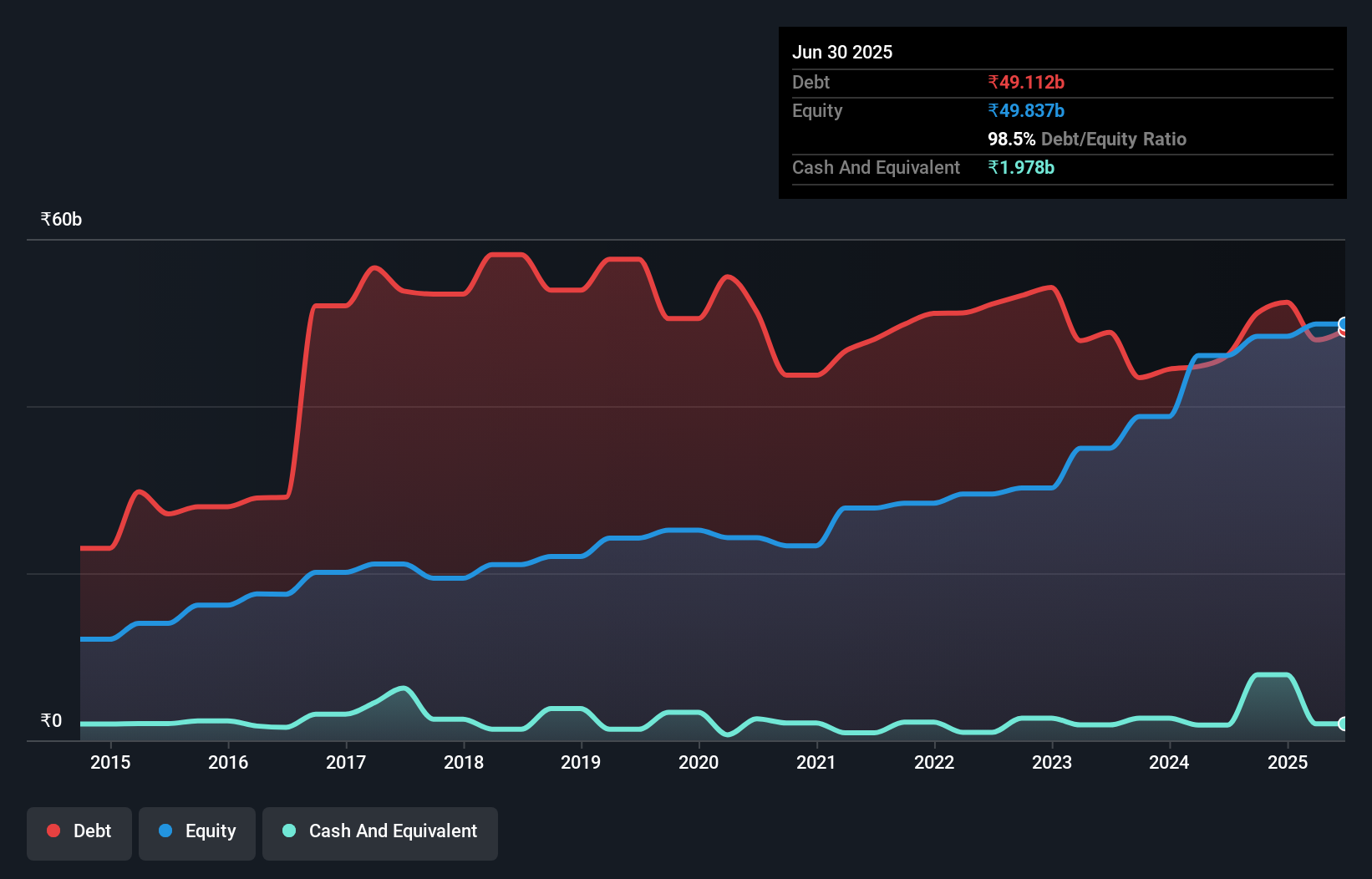
Task: Click the red rupee Debt value indicator
Action: click(x=1024, y=83)
